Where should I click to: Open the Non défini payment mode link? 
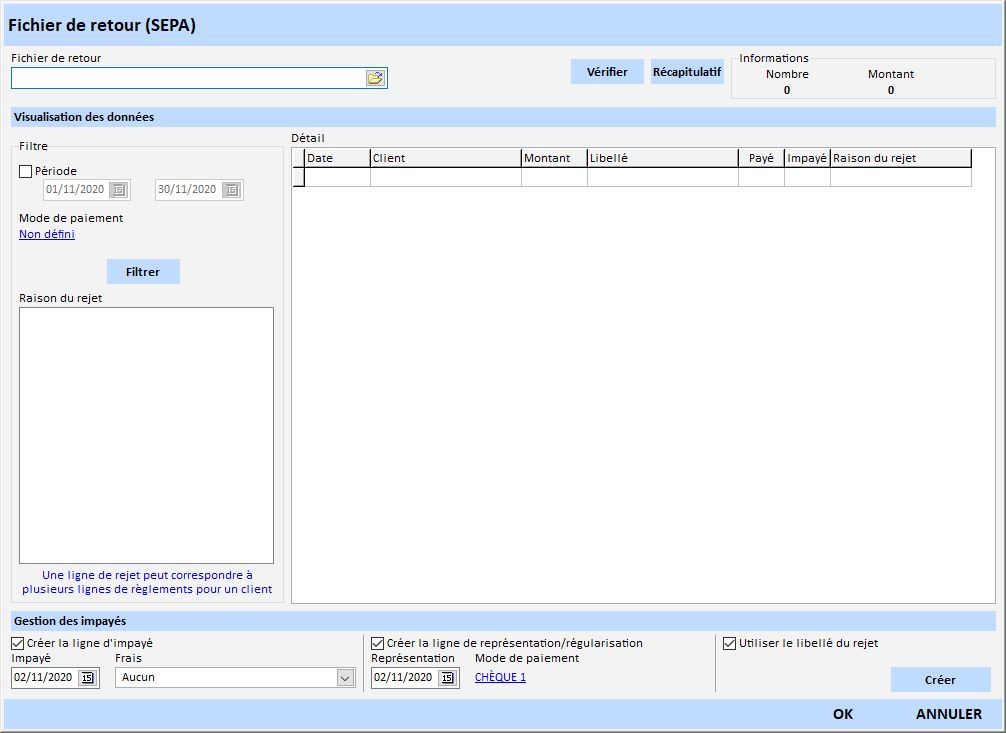[x=47, y=235]
